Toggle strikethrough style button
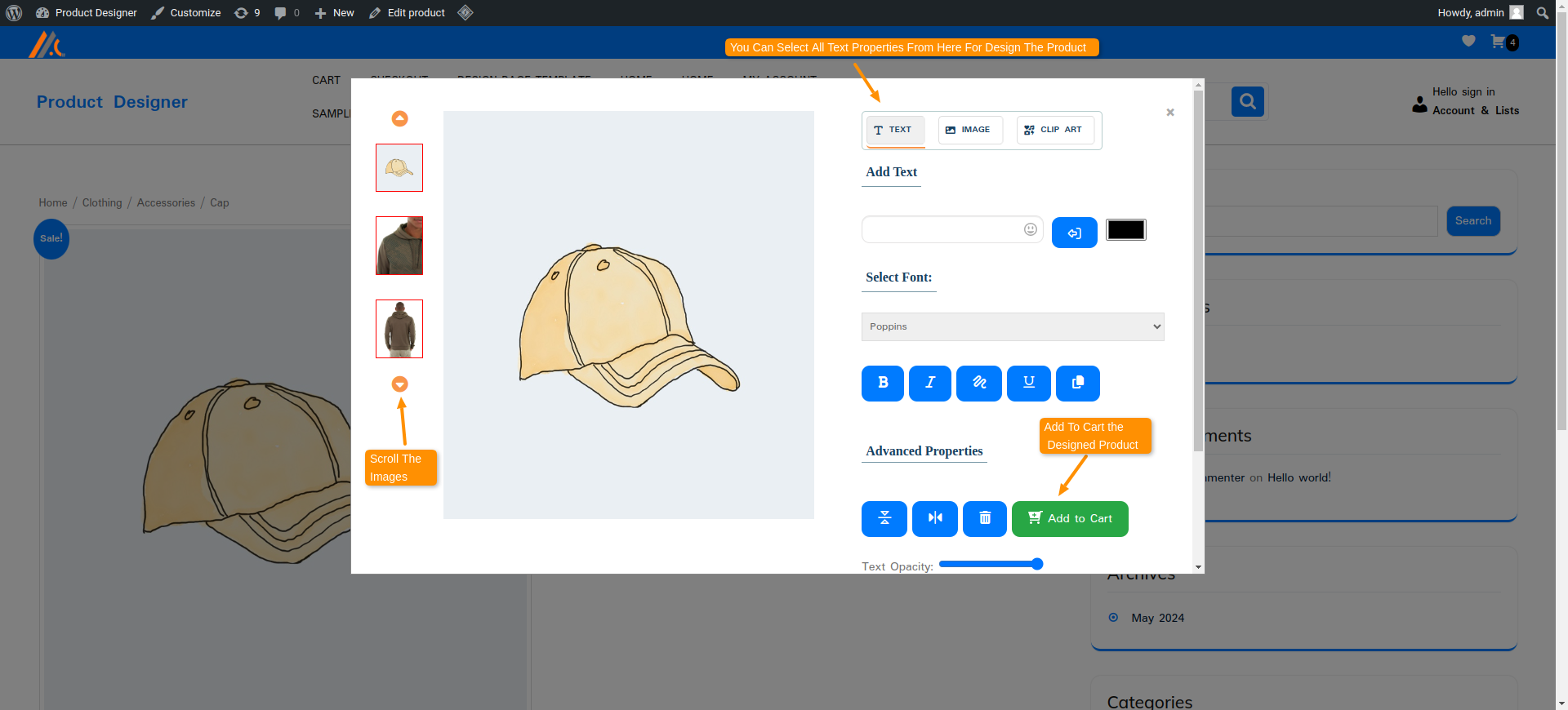The image size is (1568, 710). coord(979,384)
